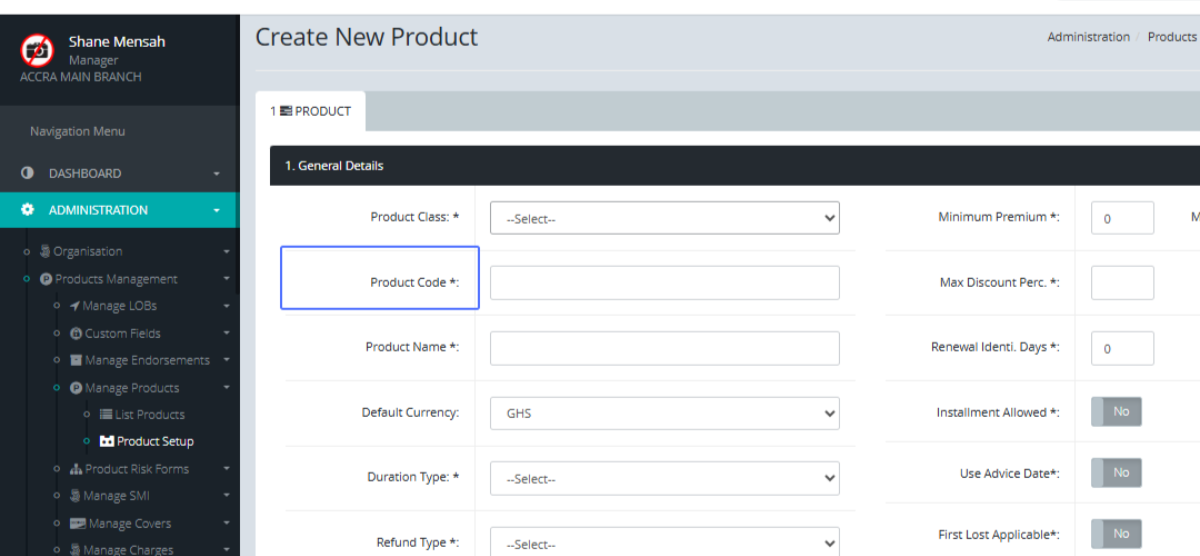Viewport: 1200px width, 556px height.
Task: Open List Products in sidebar menu
Action: point(149,414)
